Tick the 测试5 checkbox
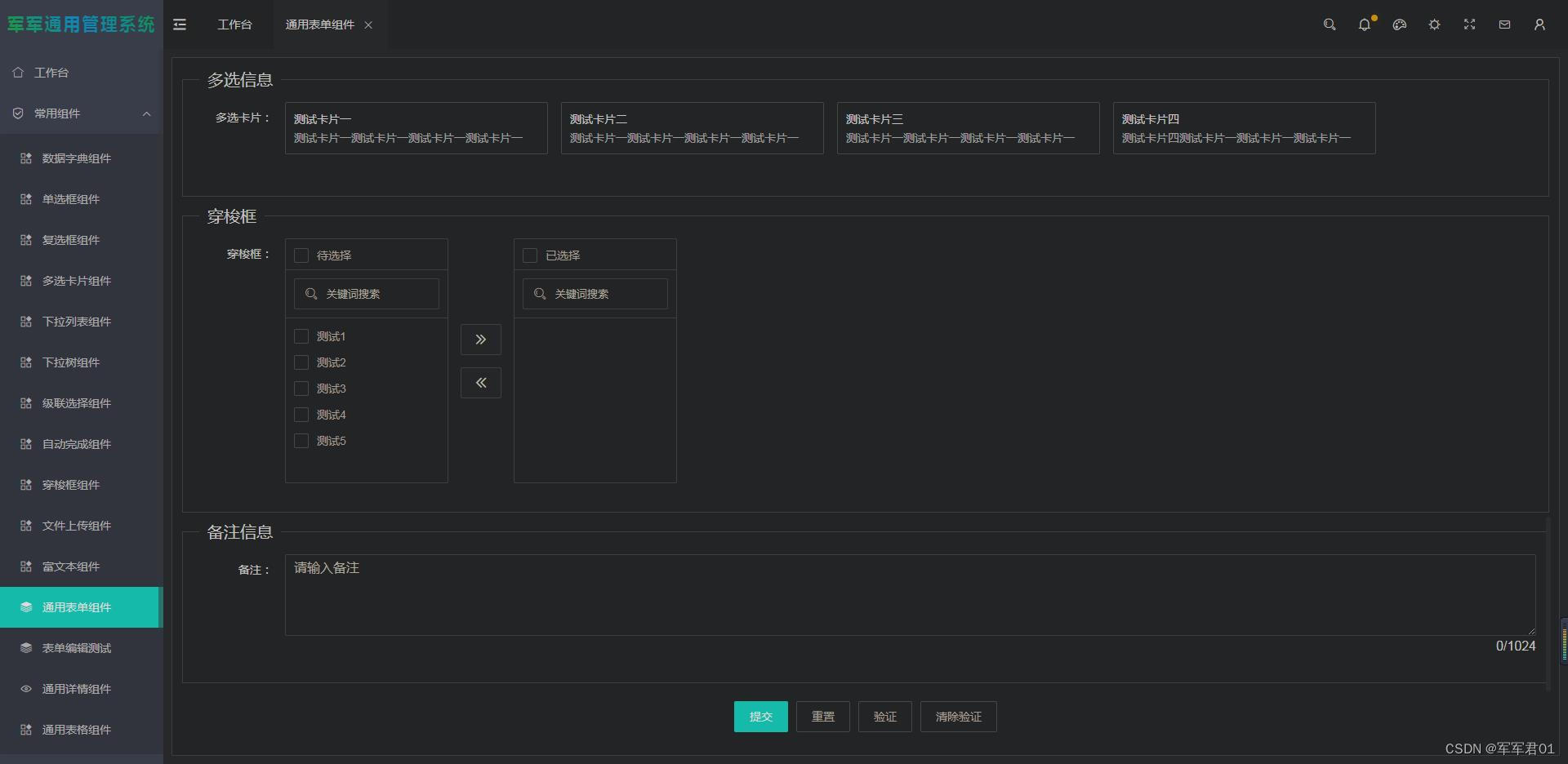 301,441
